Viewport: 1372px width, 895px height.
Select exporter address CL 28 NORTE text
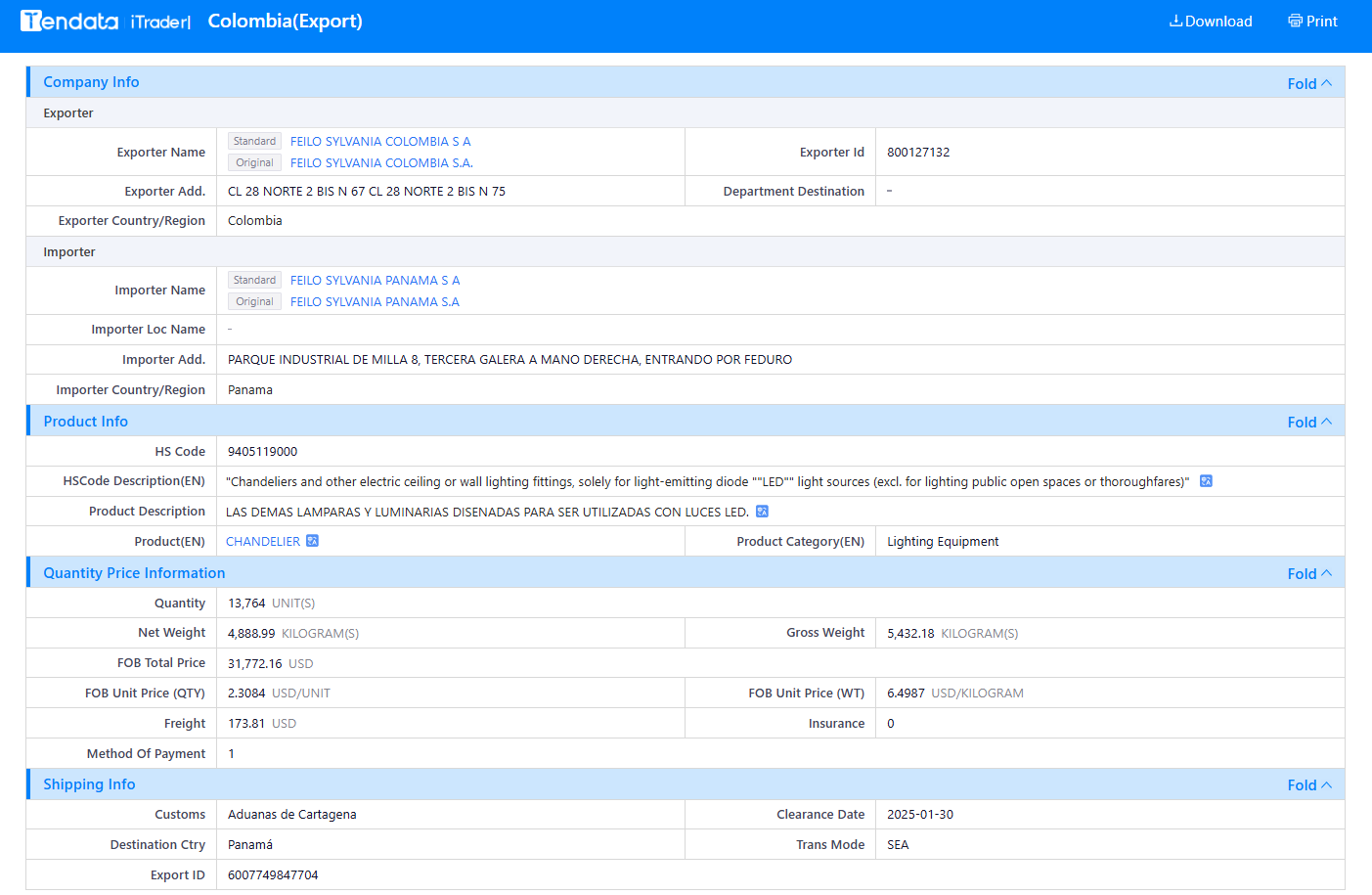(367, 192)
